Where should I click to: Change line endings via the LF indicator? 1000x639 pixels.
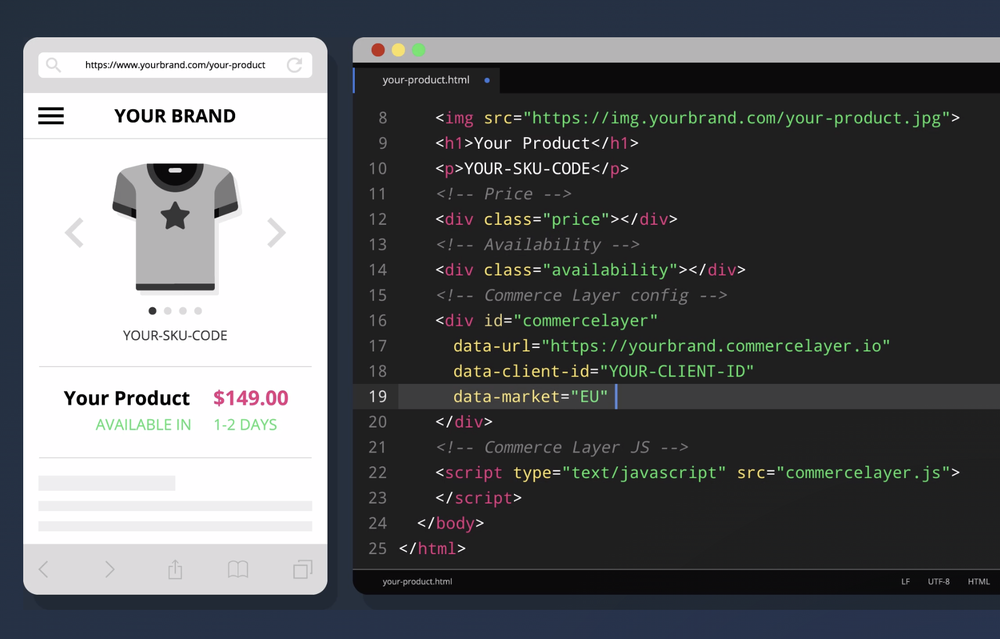point(905,581)
